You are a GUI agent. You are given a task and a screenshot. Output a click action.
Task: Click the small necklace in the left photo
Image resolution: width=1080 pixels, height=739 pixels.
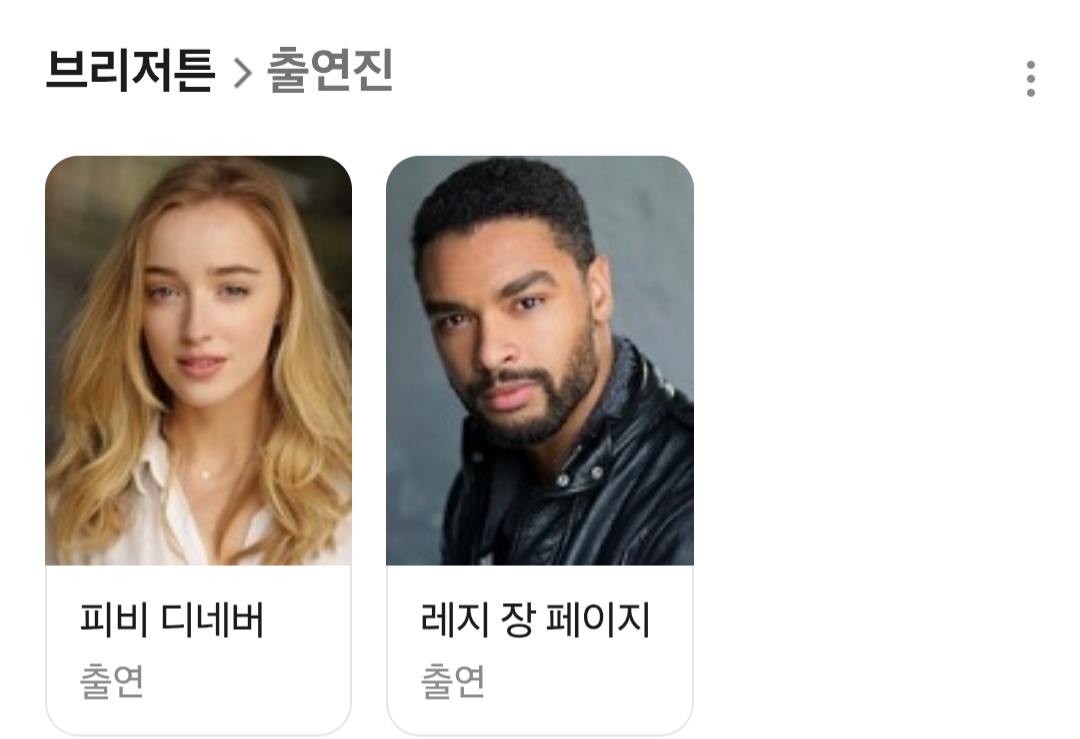pos(205,474)
